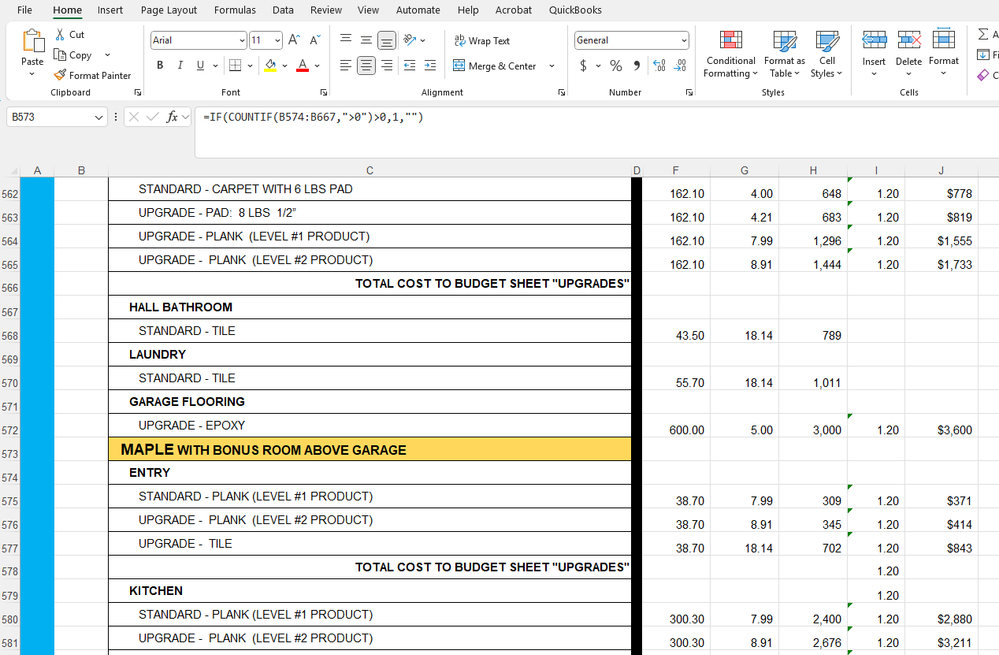The height and width of the screenshot is (655, 999).
Task: Toggle Bold formatting
Action: (x=160, y=65)
